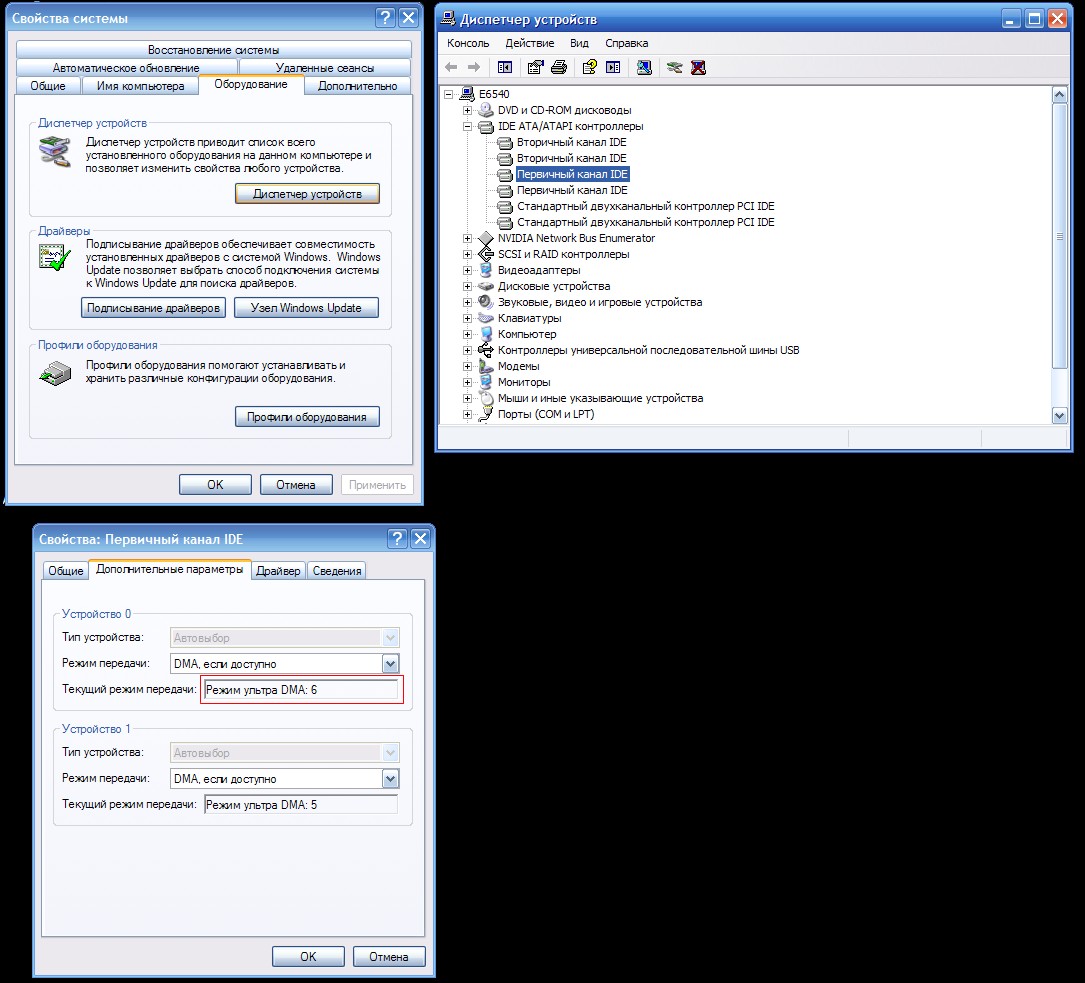Click the show/hide action pane toolbar icon
This screenshot has height=983, width=1085.
[613, 67]
